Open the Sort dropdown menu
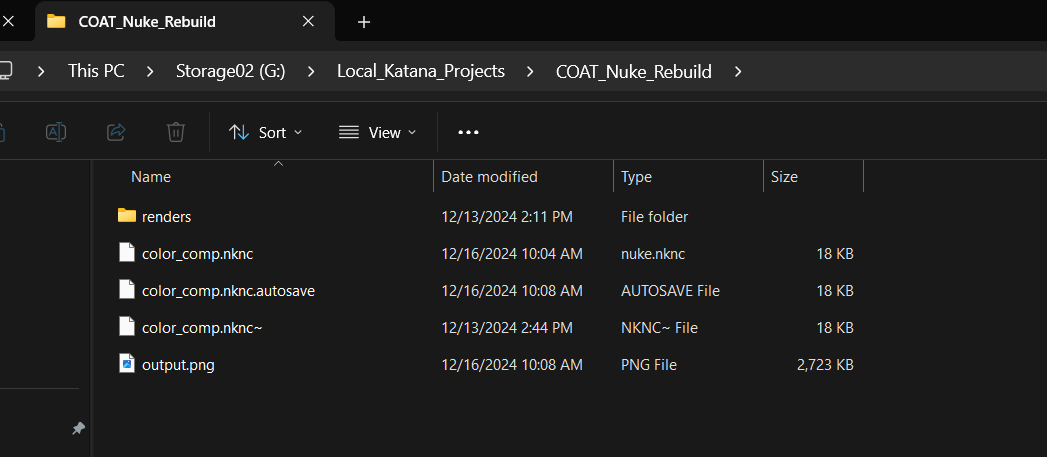The image size is (1047, 457). click(265, 132)
